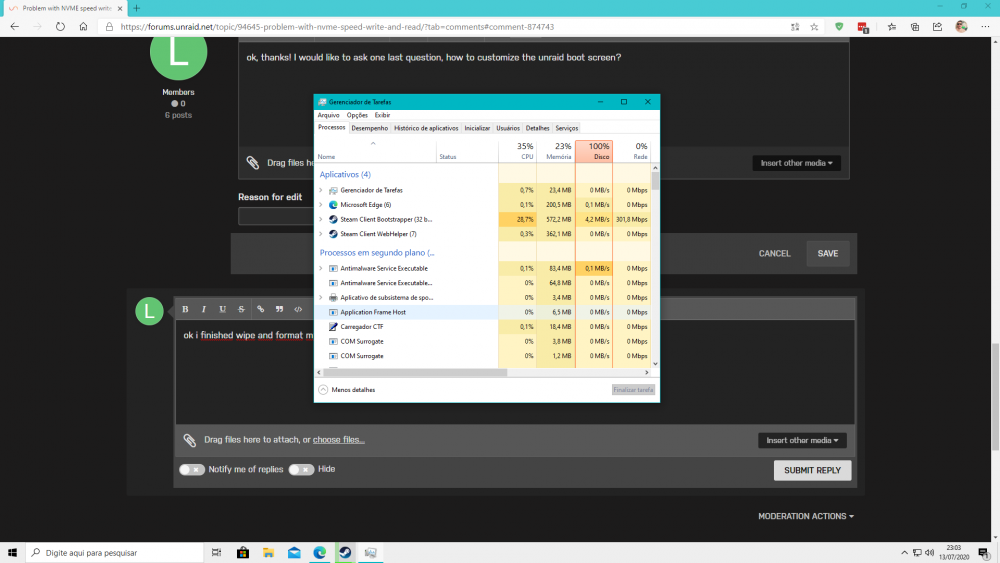
Task: Select the Carregador CTF process row
Action: pyautogui.click(x=483, y=326)
